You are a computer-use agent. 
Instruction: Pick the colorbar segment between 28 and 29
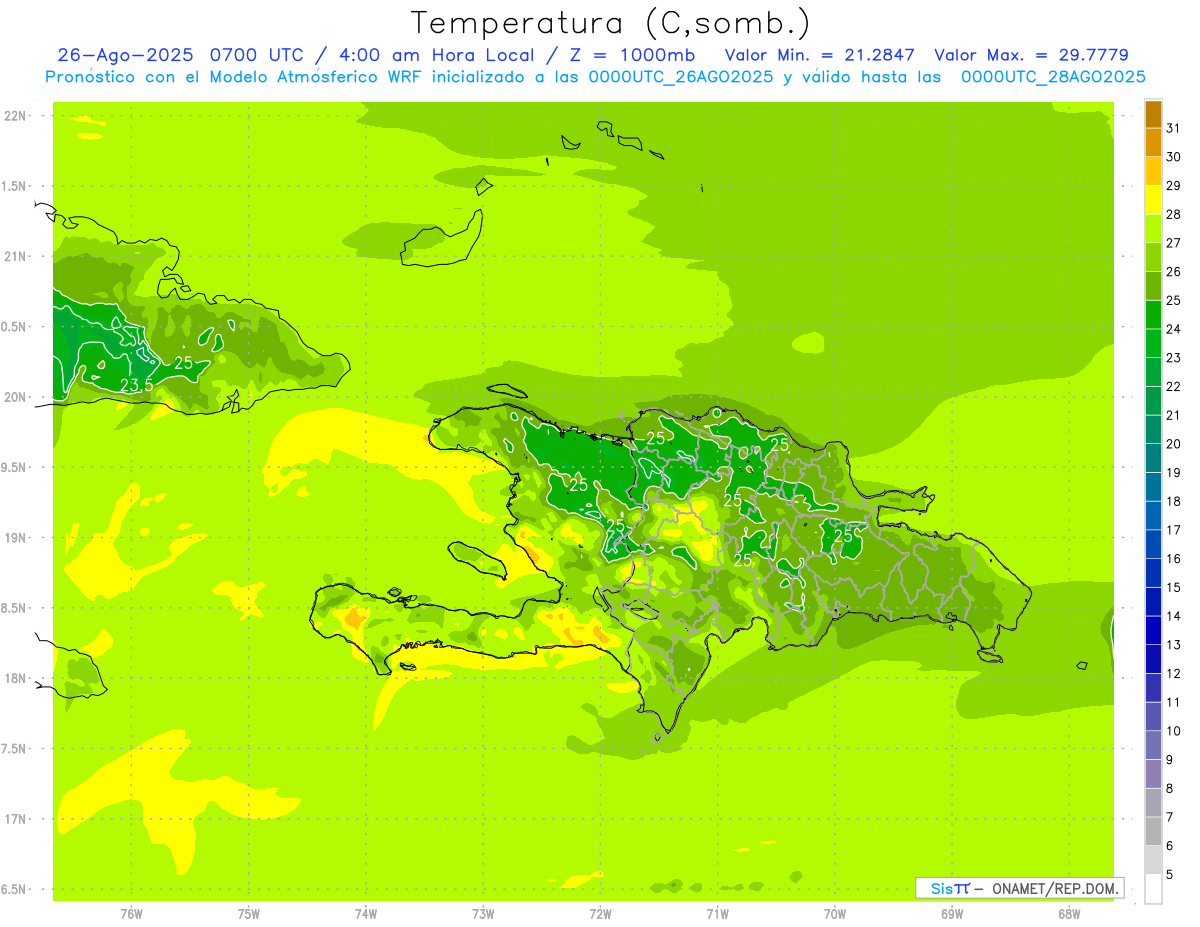[x=1153, y=201]
